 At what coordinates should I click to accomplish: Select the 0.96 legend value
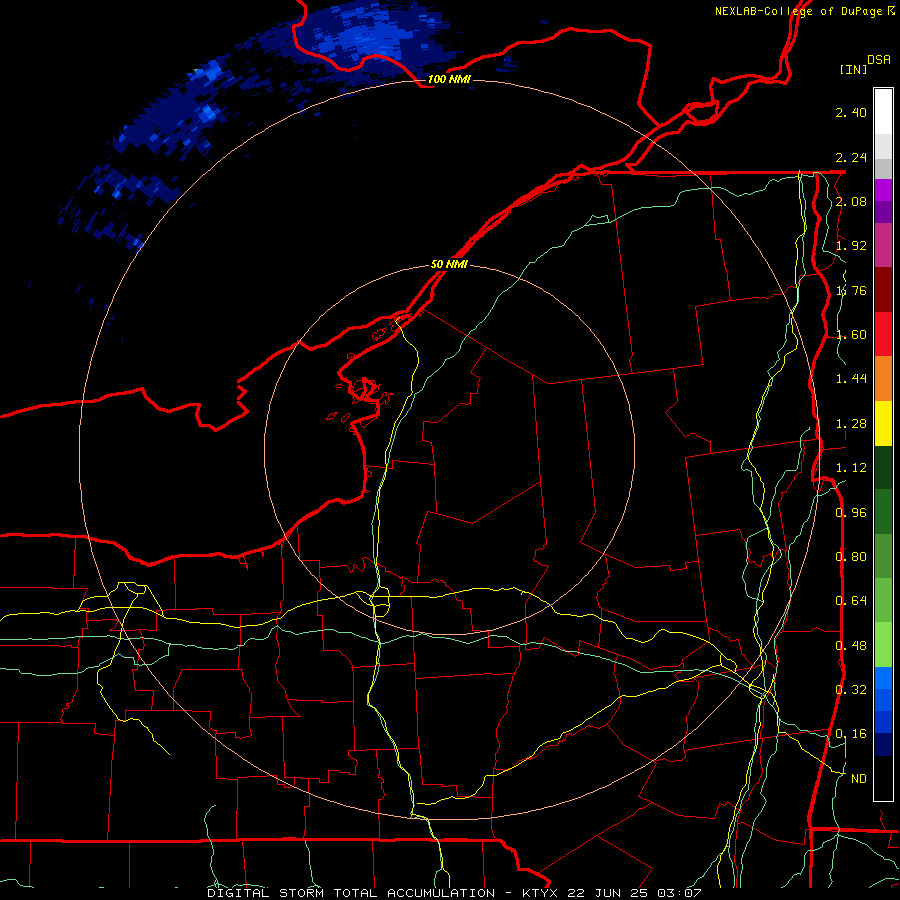point(851,513)
